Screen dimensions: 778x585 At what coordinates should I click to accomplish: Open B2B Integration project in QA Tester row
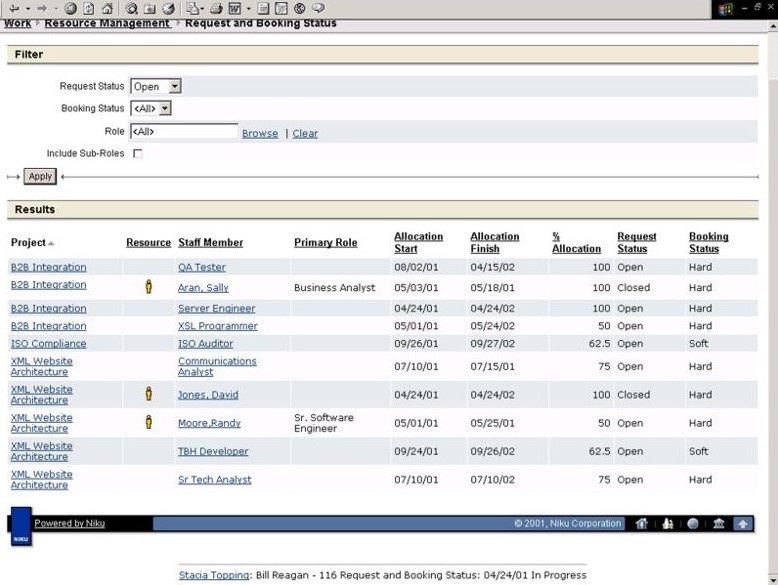[49, 267]
